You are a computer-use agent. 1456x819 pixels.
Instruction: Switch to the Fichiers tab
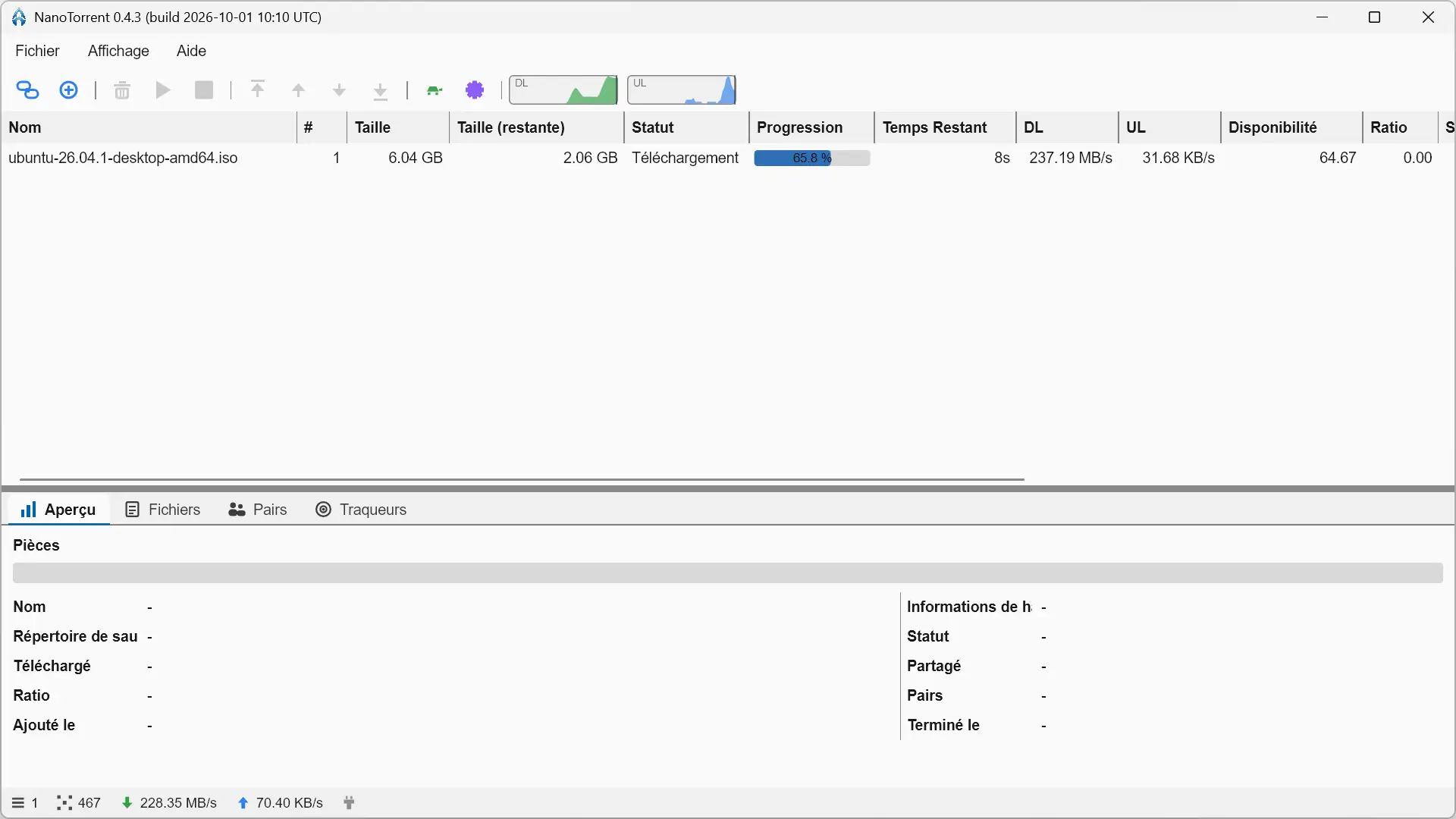coord(163,510)
